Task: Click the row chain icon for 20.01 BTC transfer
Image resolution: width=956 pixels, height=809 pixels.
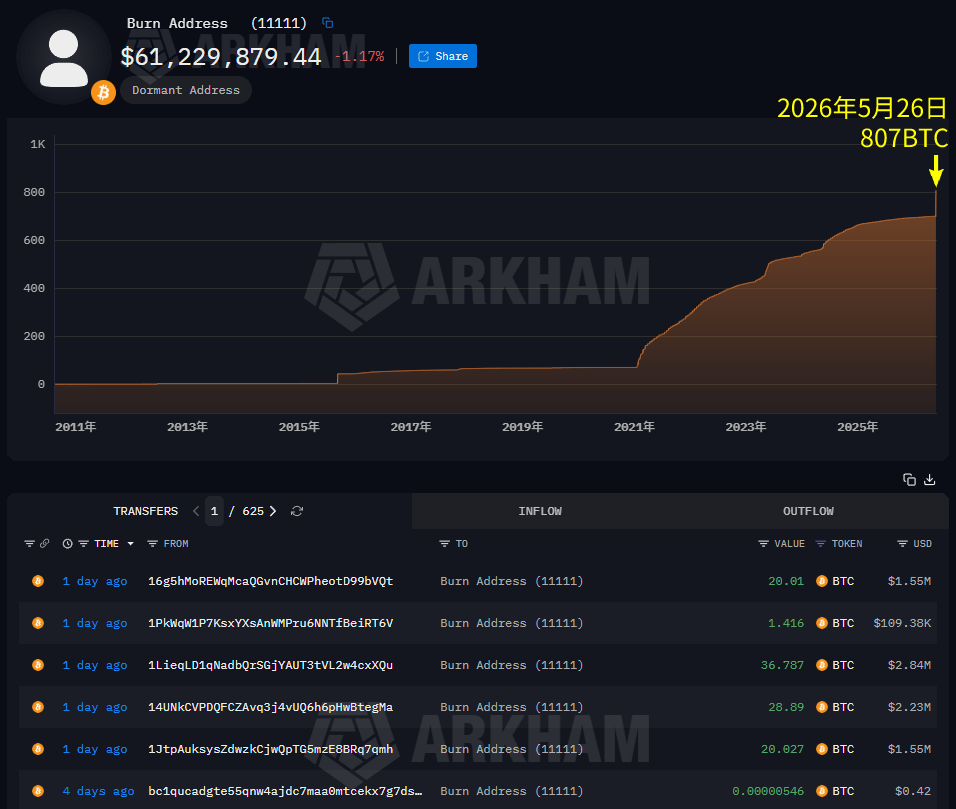Action: (38, 581)
